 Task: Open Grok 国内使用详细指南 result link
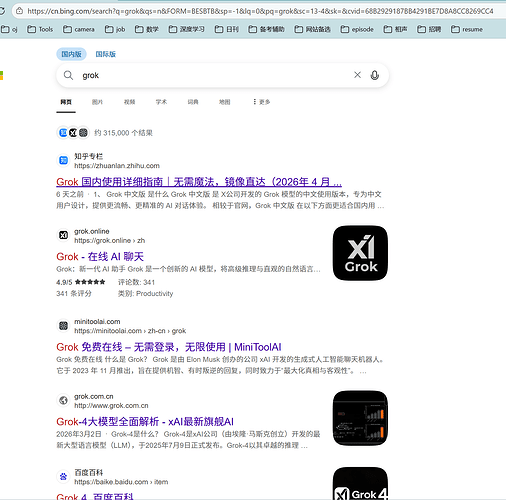point(199,182)
